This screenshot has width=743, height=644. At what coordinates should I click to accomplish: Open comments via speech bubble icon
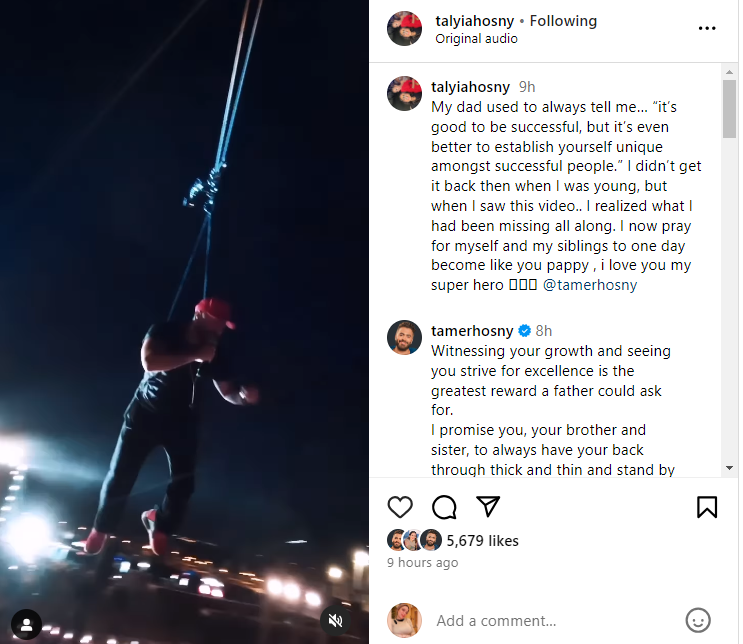click(x=444, y=507)
